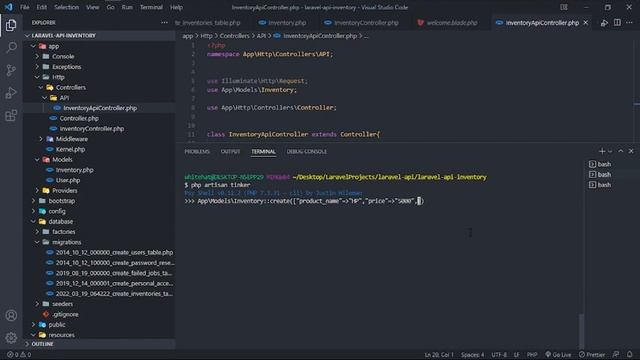Image resolution: width=640 pixels, height=360 pixels.
Task: Open the Extensions view
Action: click(11, 116)
